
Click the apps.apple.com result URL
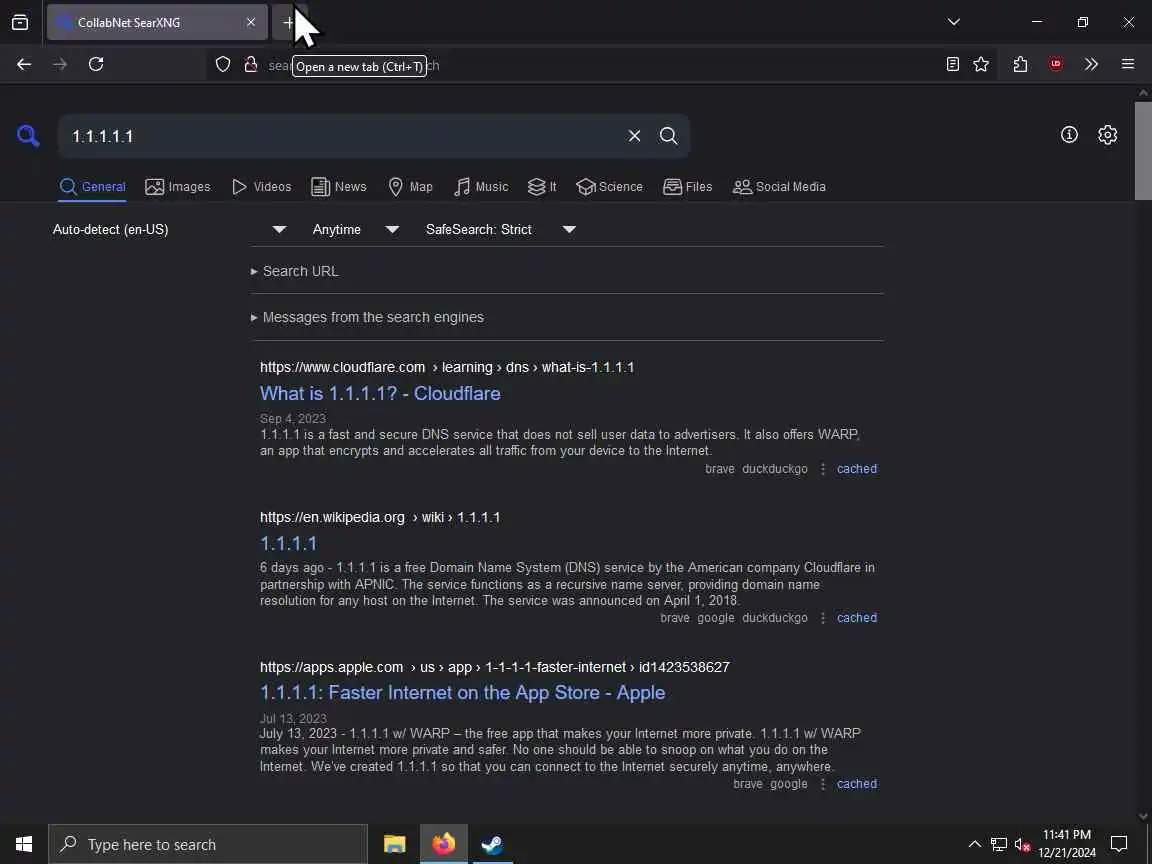click(494, 667)
